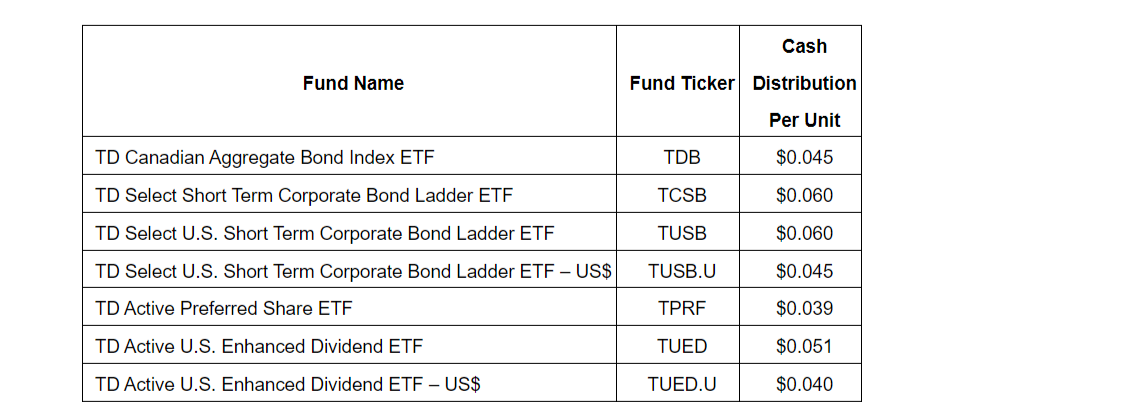Click the TD Active U.S. Enhanced Dividend ETF – US$ name
This screenshot has height=402, width=1148.
pos(295,384)
